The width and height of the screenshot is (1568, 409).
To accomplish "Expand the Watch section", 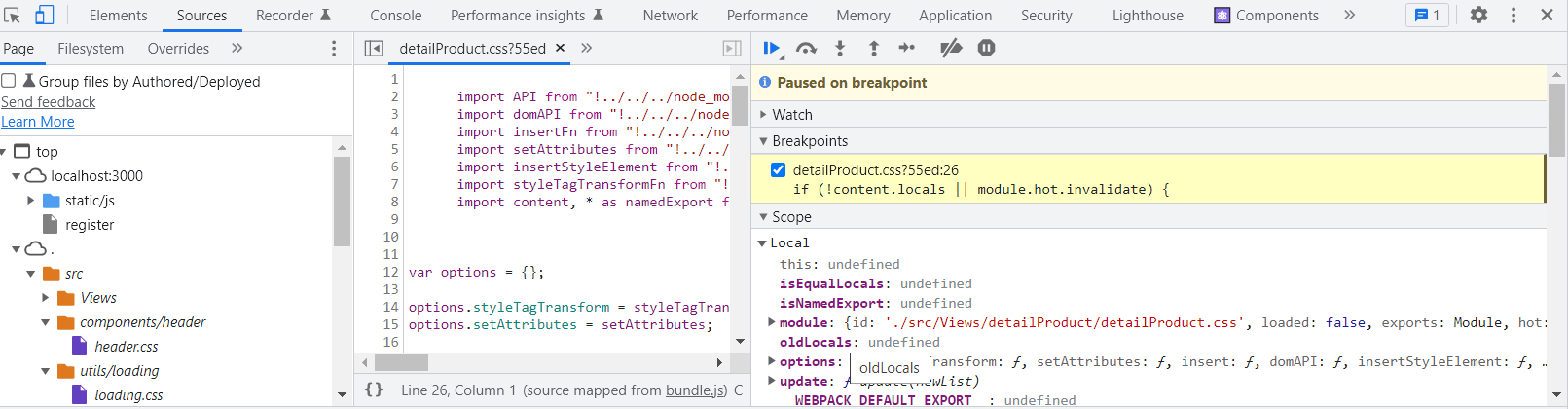I will (x=792, y=114).
